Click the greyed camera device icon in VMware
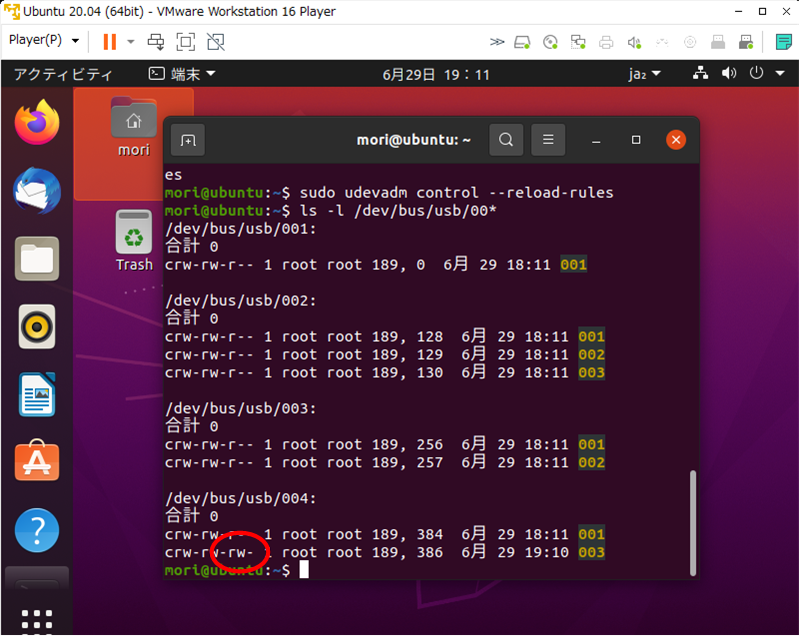This screenshot has width=800, height=636. point(690,42)
